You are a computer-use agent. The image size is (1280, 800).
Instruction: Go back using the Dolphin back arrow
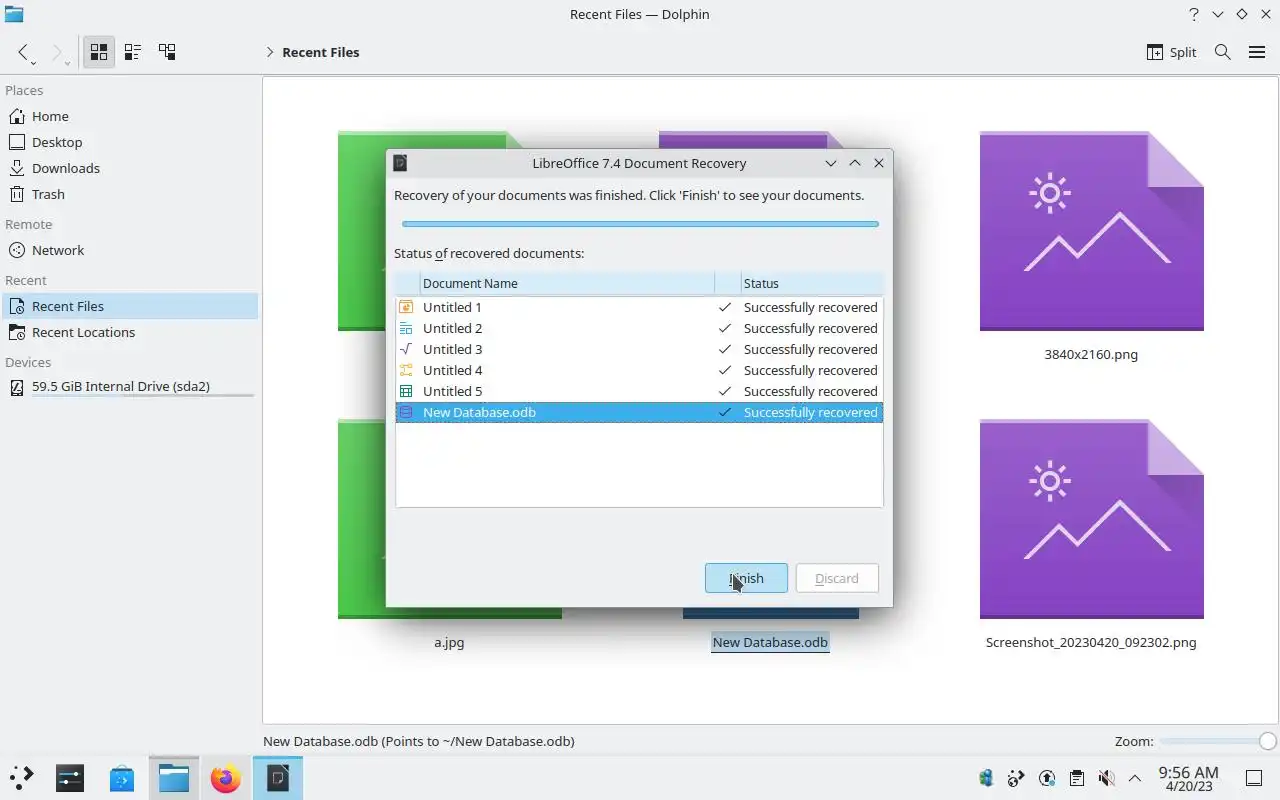[24, 52]
